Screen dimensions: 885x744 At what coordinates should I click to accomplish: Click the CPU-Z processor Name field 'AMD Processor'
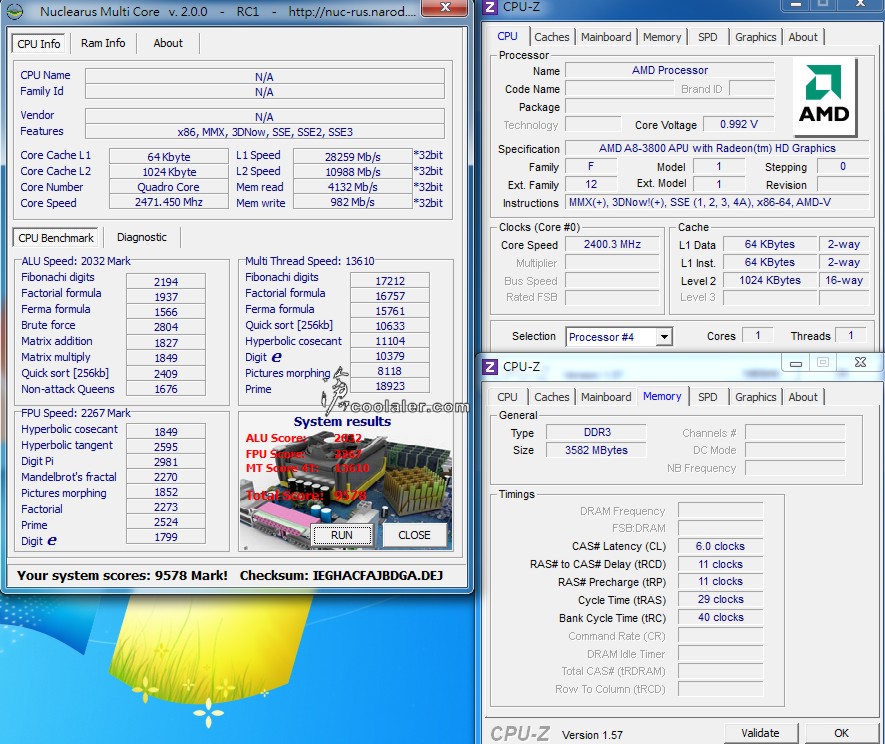[670, 71]
